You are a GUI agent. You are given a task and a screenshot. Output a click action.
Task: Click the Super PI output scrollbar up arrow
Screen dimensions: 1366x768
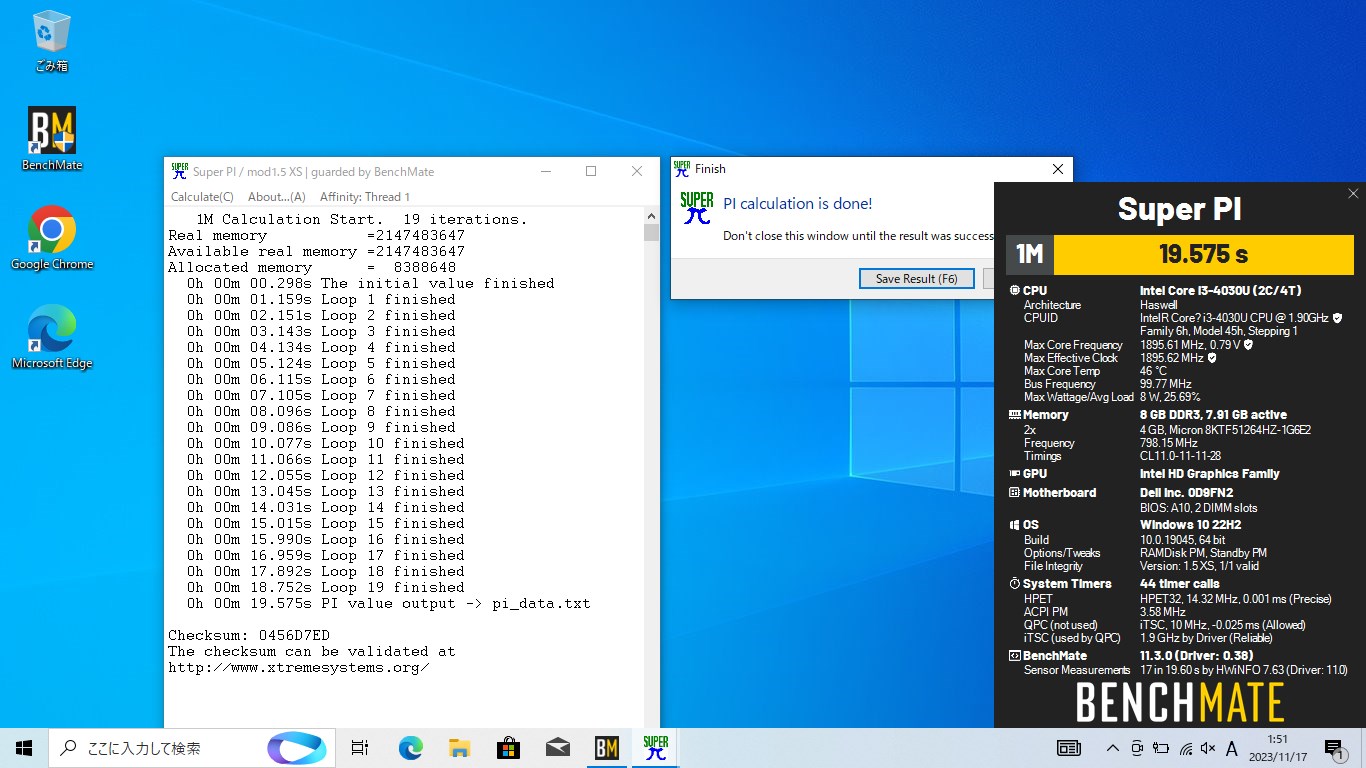tap(651, 215)
